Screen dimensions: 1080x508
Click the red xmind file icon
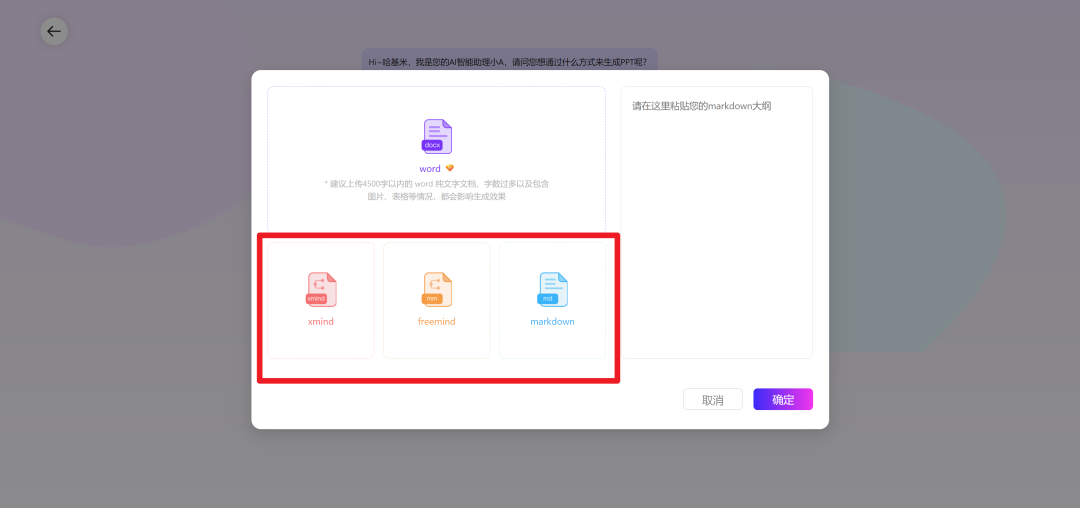coord(321,289)
